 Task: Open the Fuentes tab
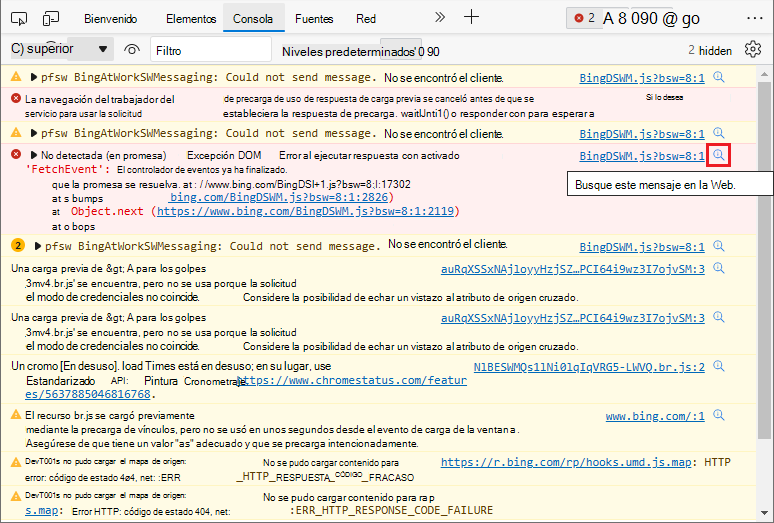click(x=314, y=19)
